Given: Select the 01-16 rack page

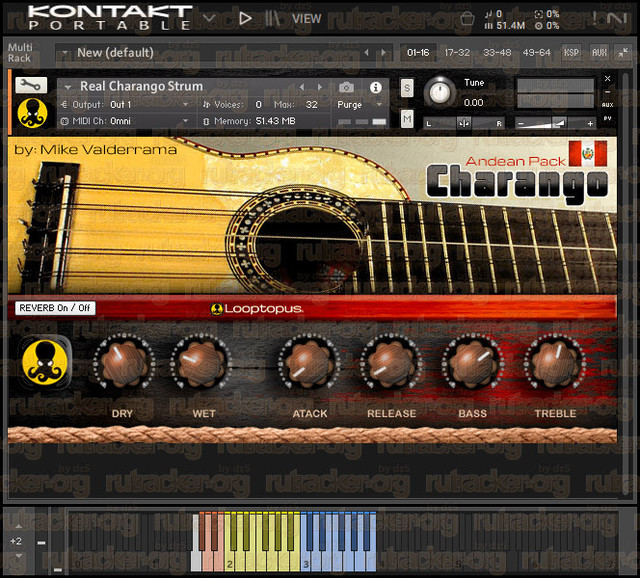Looking at the screenshot, I should coord(418,52).
